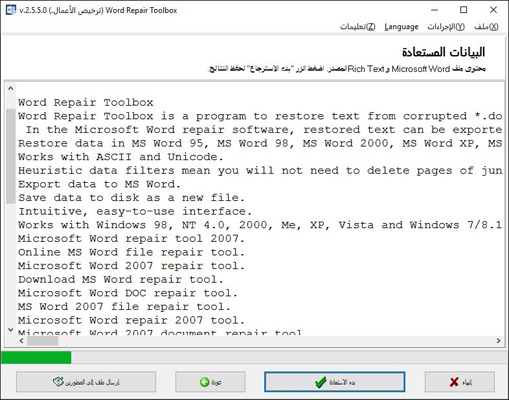Click the line 'Download MS Word repair tool.'

coord(121,279)
